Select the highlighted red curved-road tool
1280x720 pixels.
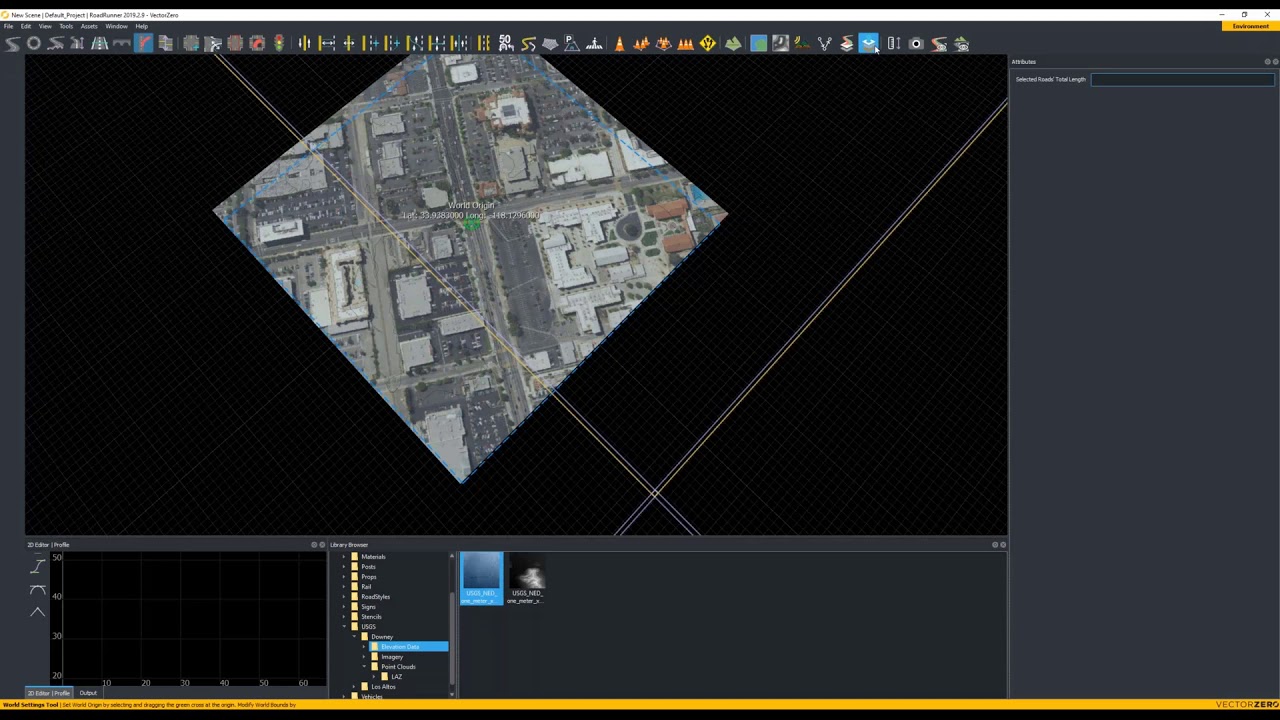(143, 43)
